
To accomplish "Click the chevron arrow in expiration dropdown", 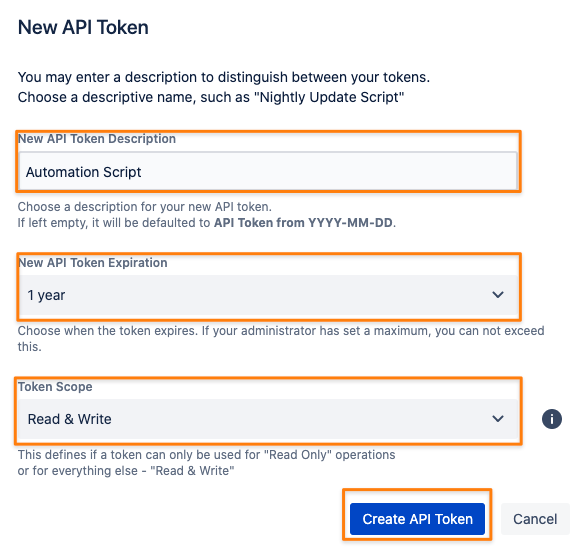I will point(498,295).
